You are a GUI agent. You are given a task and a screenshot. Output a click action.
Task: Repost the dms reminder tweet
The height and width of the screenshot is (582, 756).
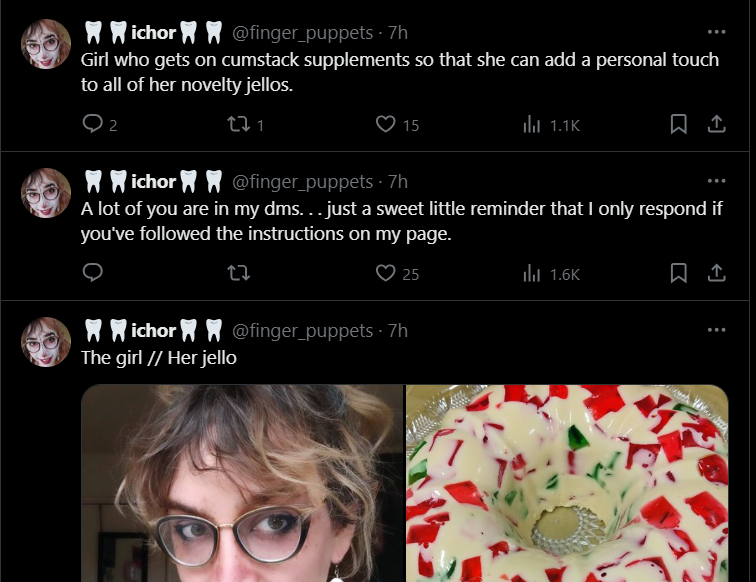pos(238,273)
